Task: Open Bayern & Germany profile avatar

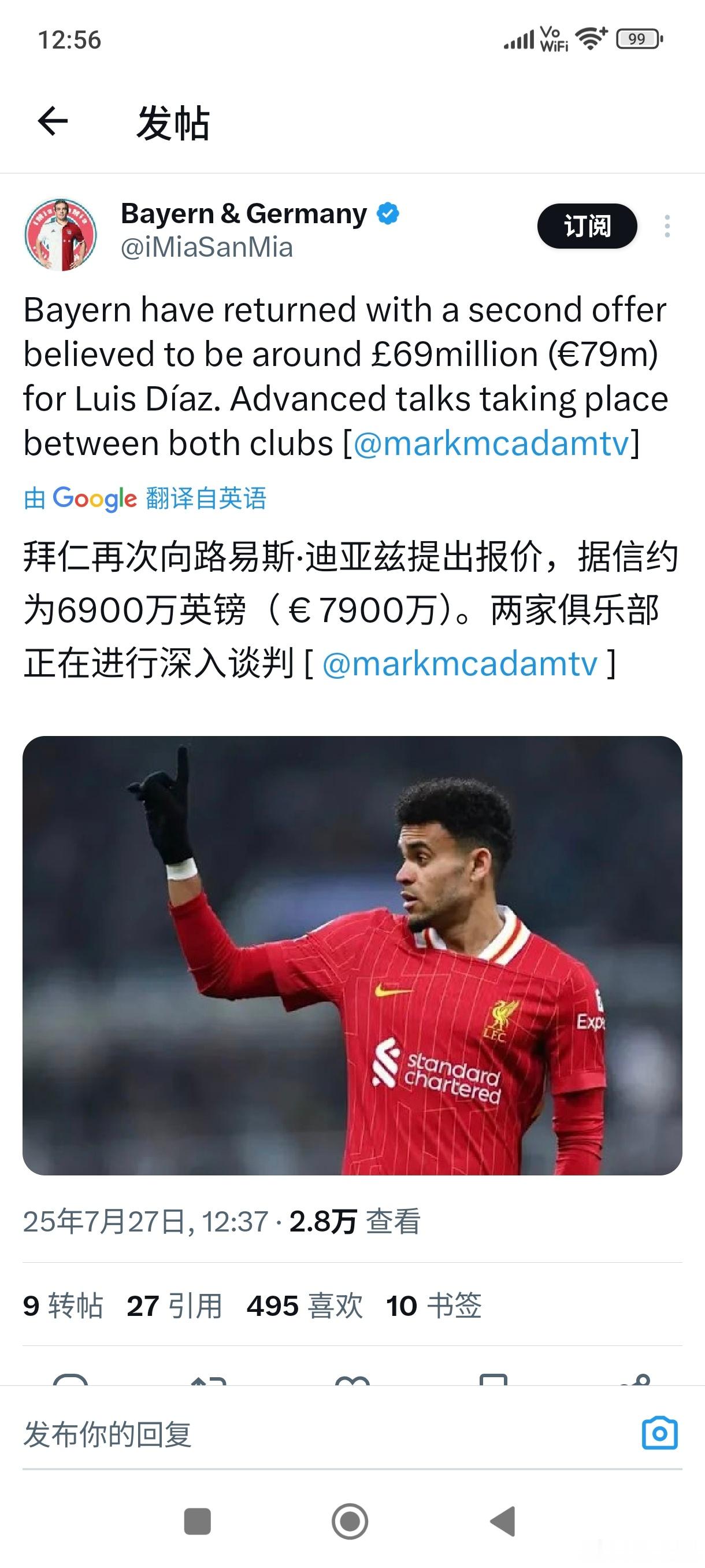Action: pyautogui.click(x=61, y=234)
